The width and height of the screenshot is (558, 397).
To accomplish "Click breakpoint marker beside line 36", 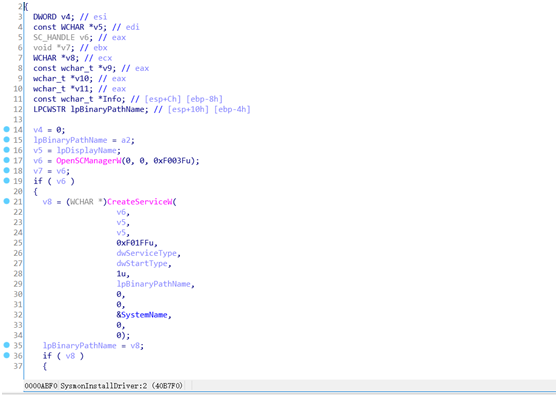I will click(x=6, y=355).
